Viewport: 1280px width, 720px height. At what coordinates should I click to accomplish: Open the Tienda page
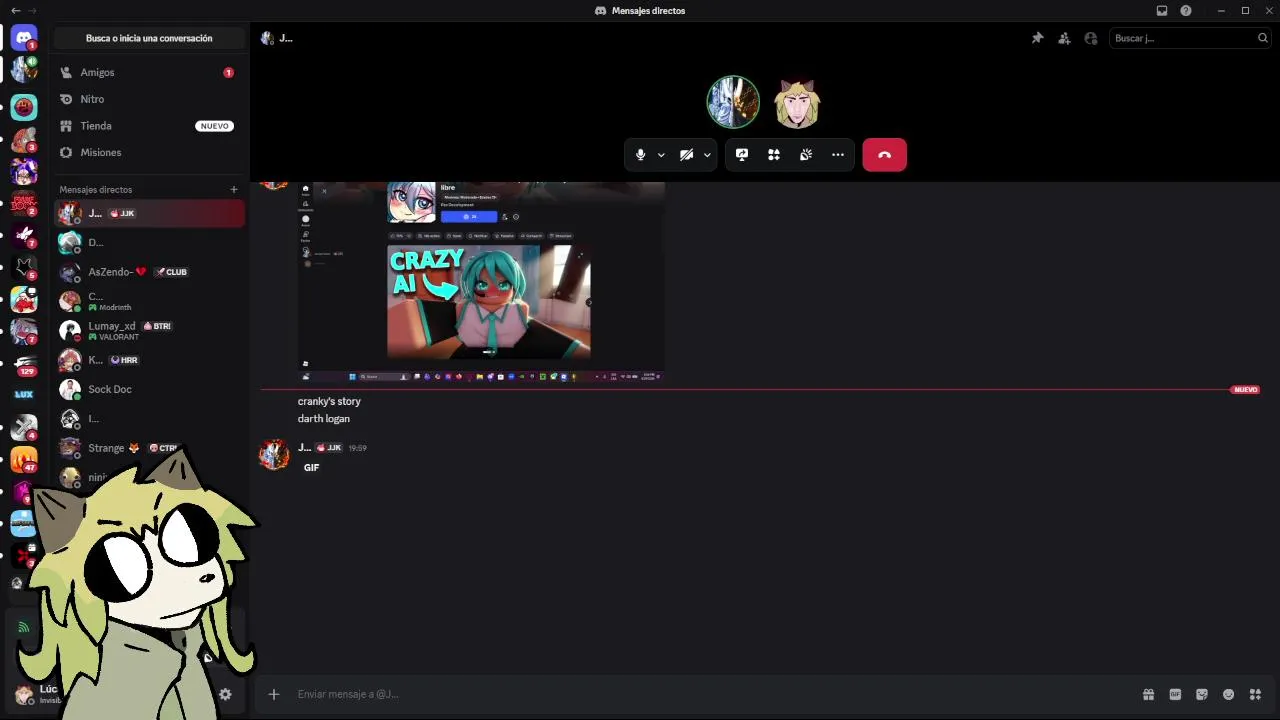pyautogui.click(x=148, y=126)
